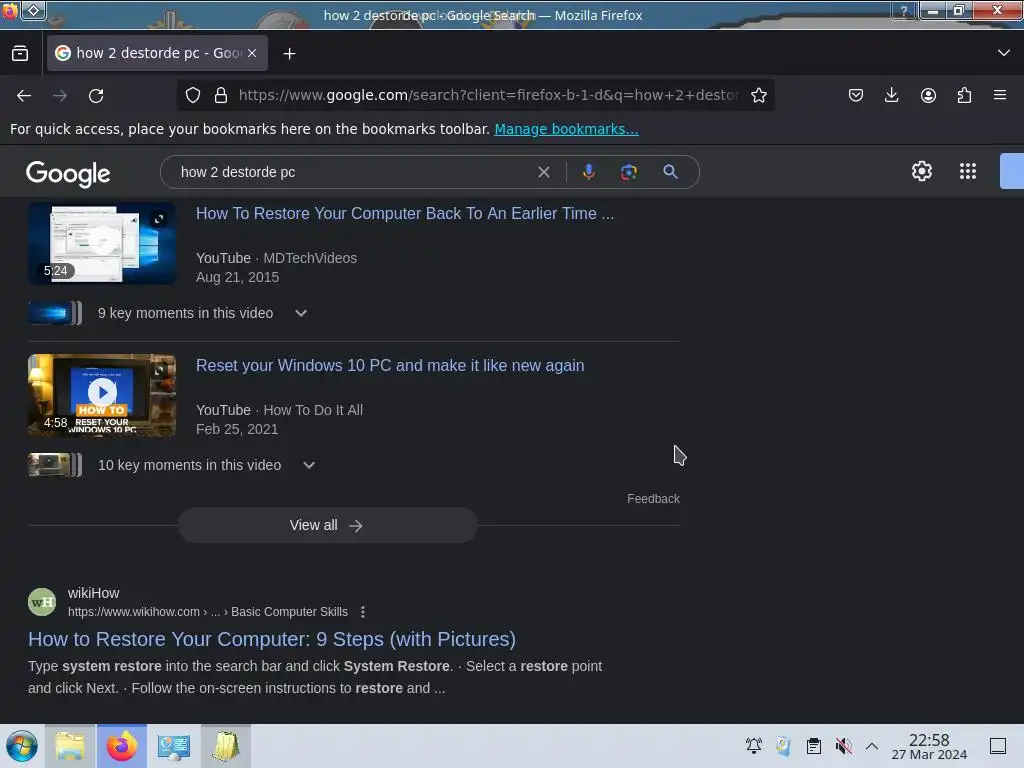Viewport: 1024px width, 768px height.
Task: Click the 'How To Do It All' channel name
Action: point(313,410)
